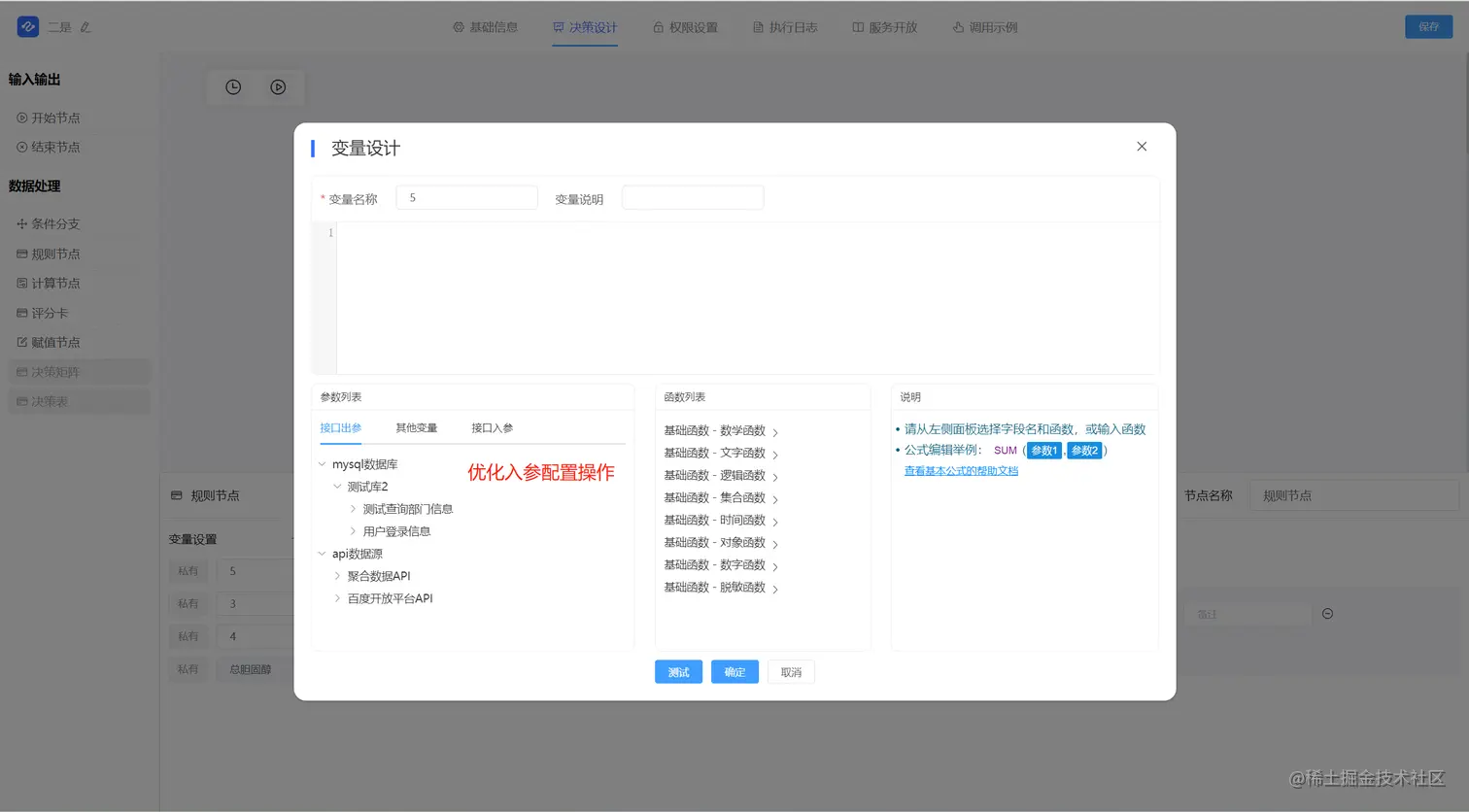The width and height of the screenshot is (1469, 812).
Task: Select 计算节点 in sidebar
Action: pos(49,284)
